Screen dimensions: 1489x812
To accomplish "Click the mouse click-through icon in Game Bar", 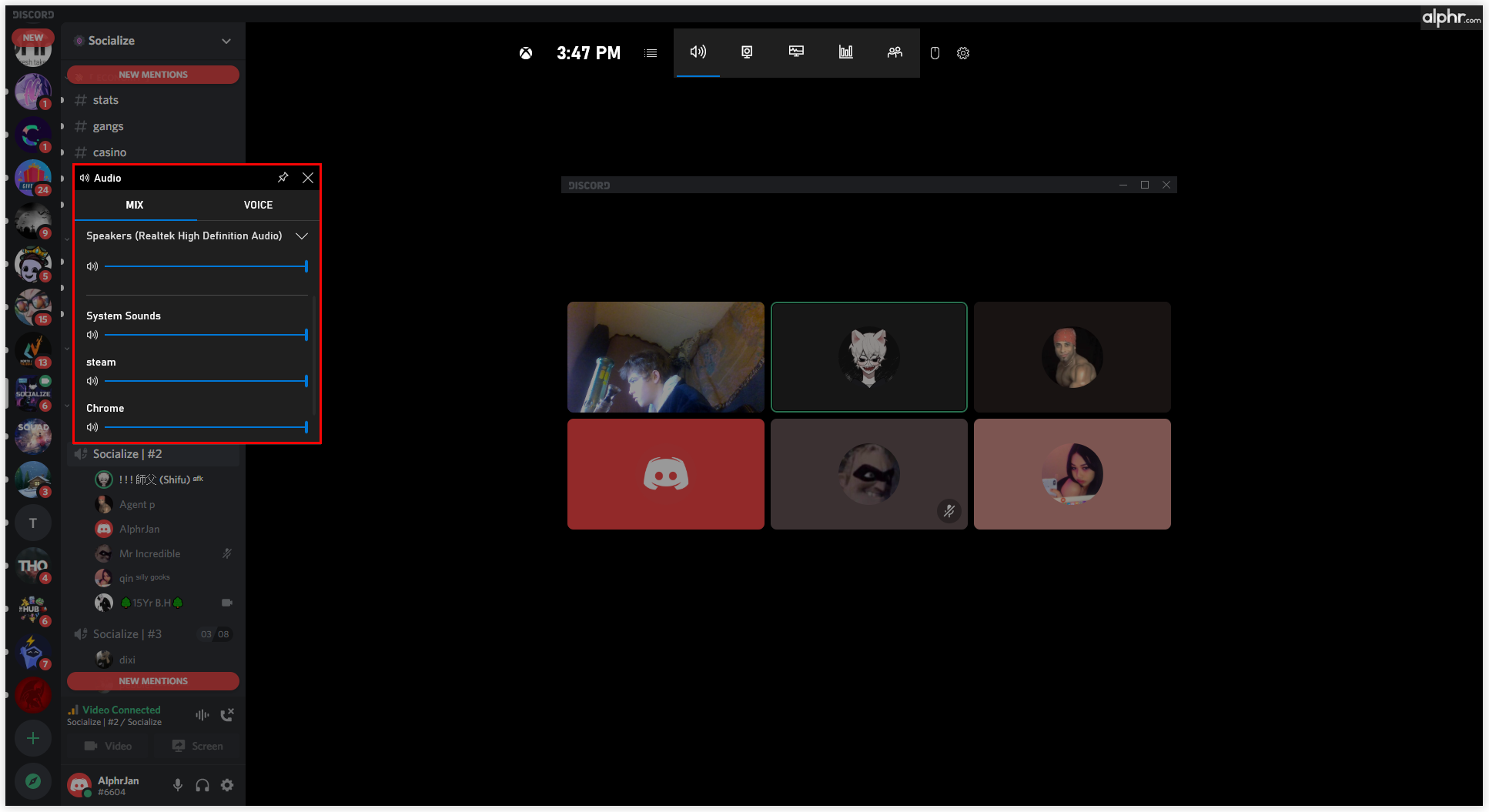I will coord(935,53).
